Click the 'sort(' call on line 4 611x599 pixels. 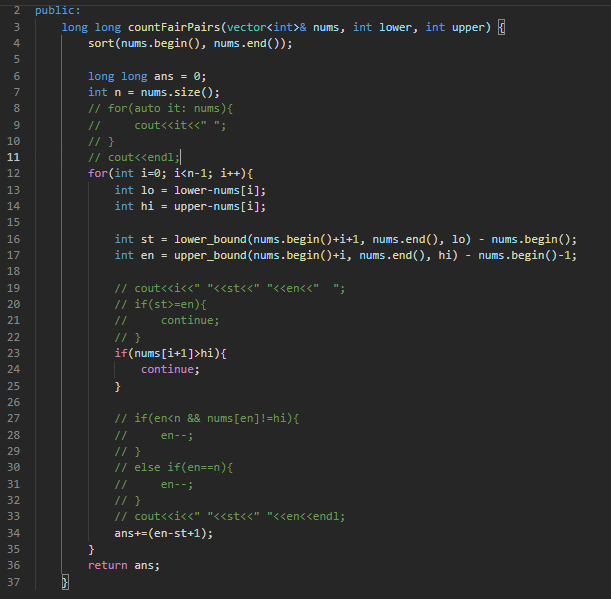[104, 43]
